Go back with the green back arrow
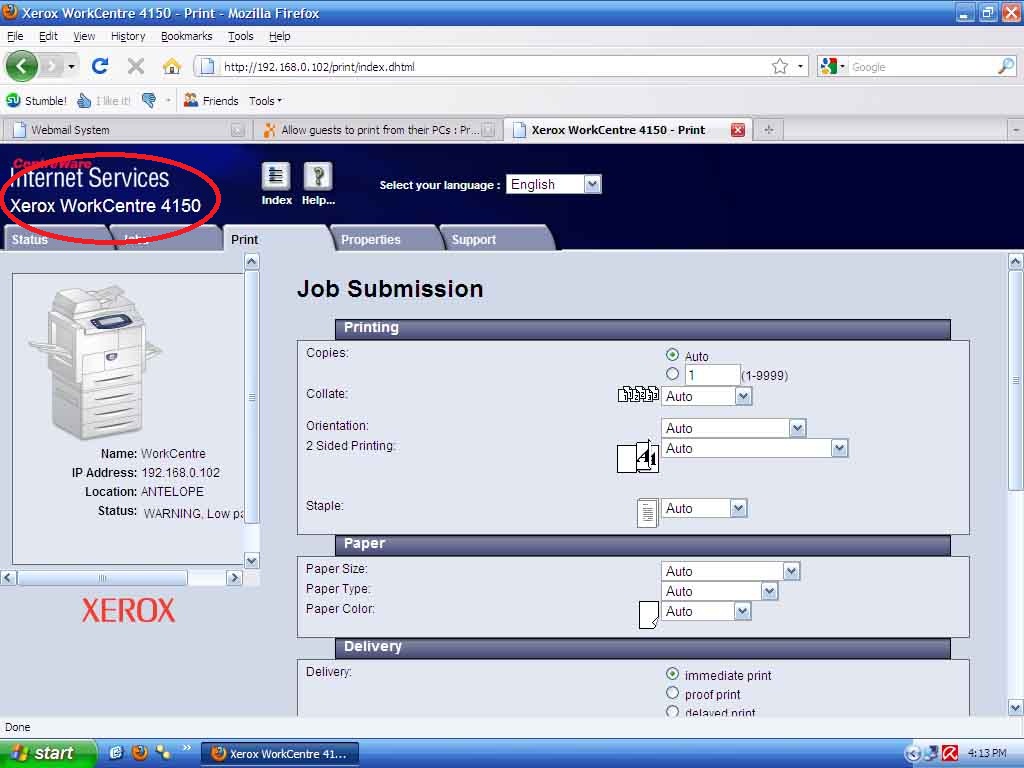This screenshot has width=1024, height=768. (22, 66)
